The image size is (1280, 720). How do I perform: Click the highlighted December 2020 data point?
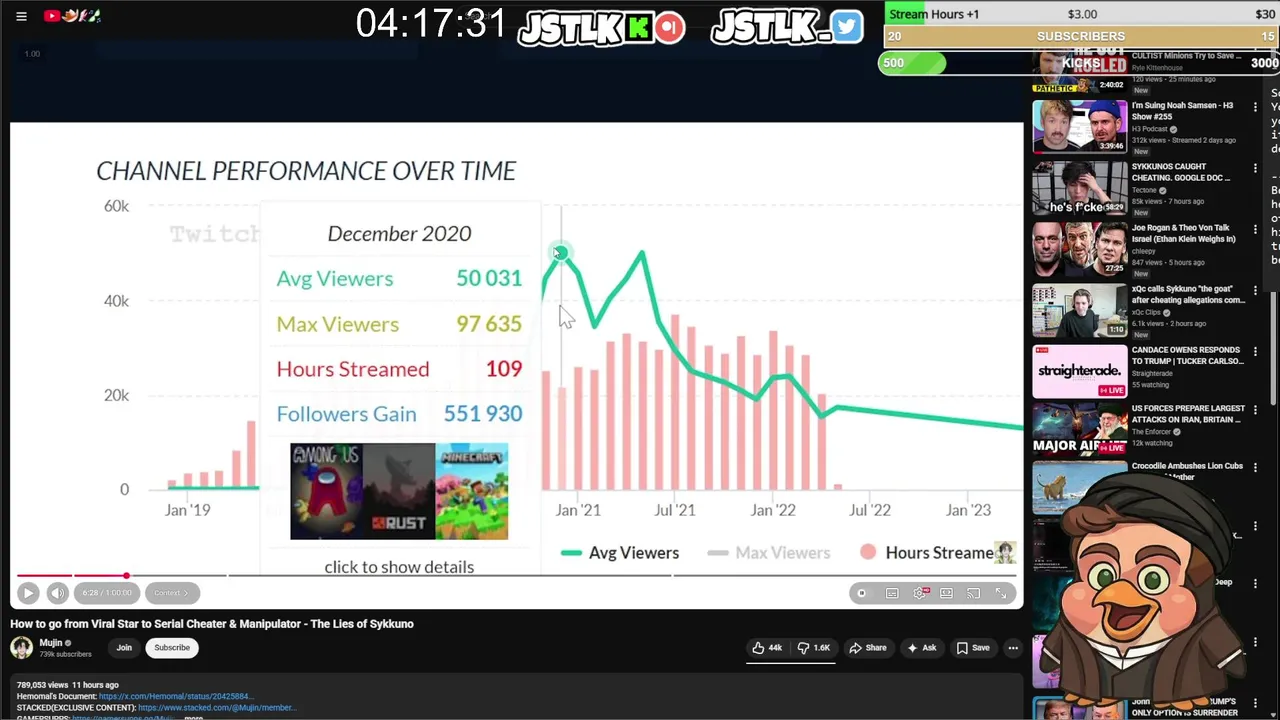[560, 253]
